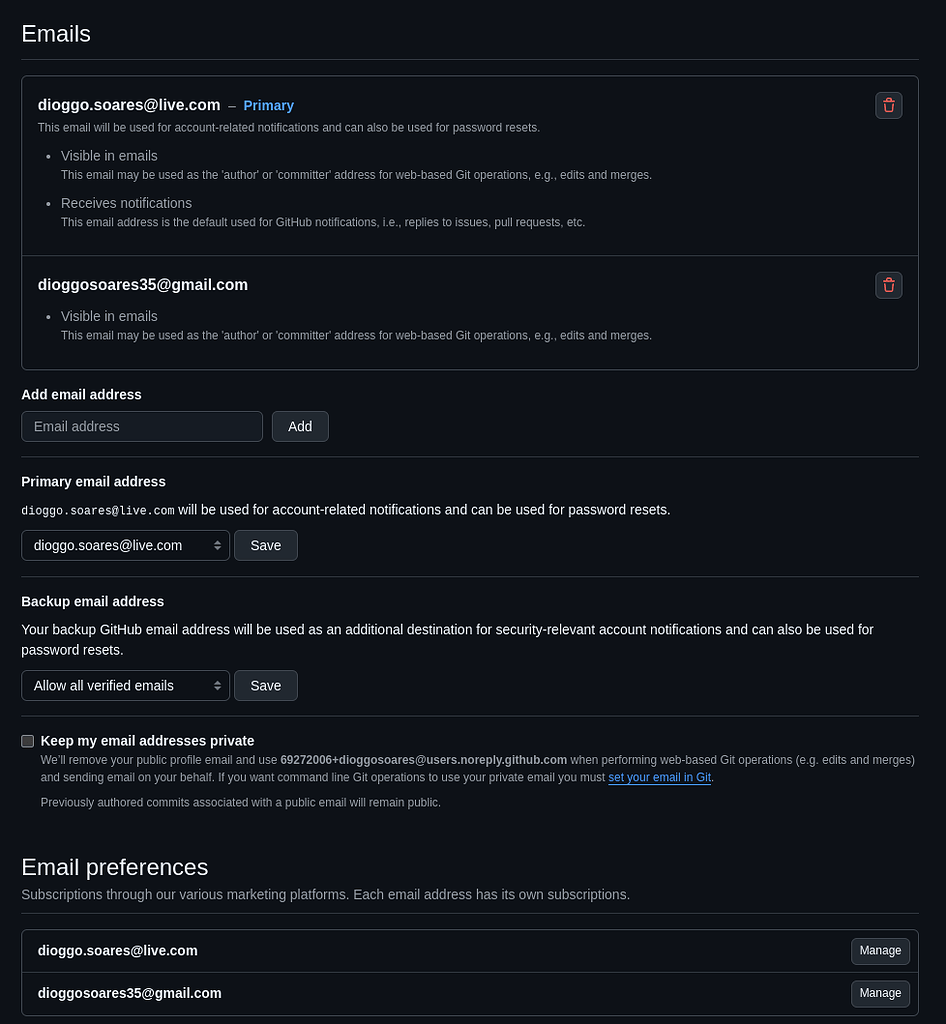Viewport: 946px width, 1024px height.
Task: Save the backup email address setting
Action: point(265,685)
